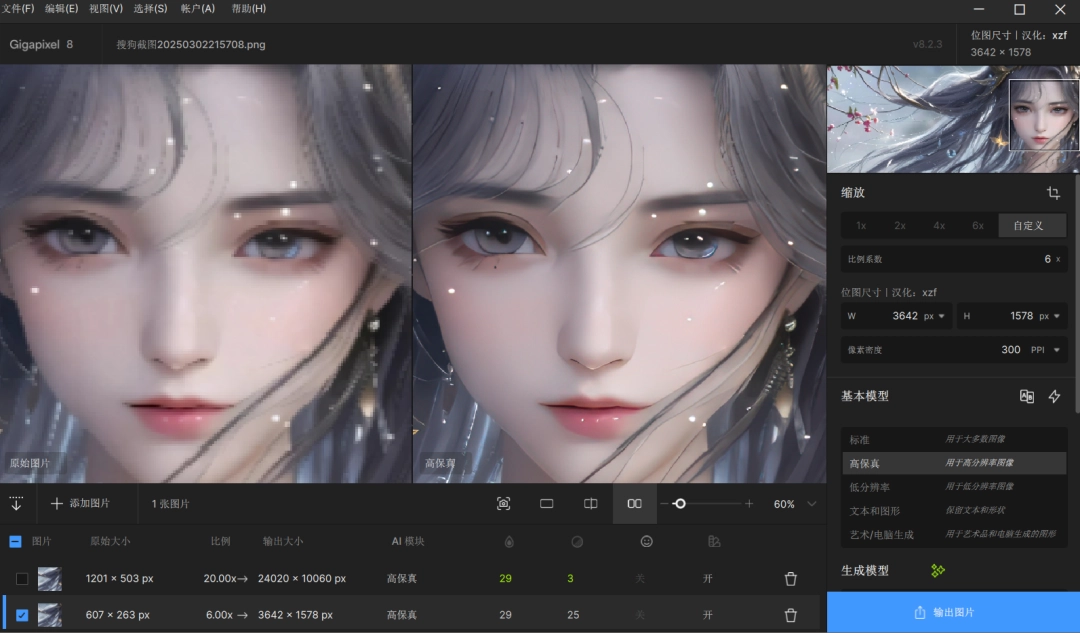Click the zoom in plus icon
Viewport: 1080px width, 633px height.
tap(749, 504)
